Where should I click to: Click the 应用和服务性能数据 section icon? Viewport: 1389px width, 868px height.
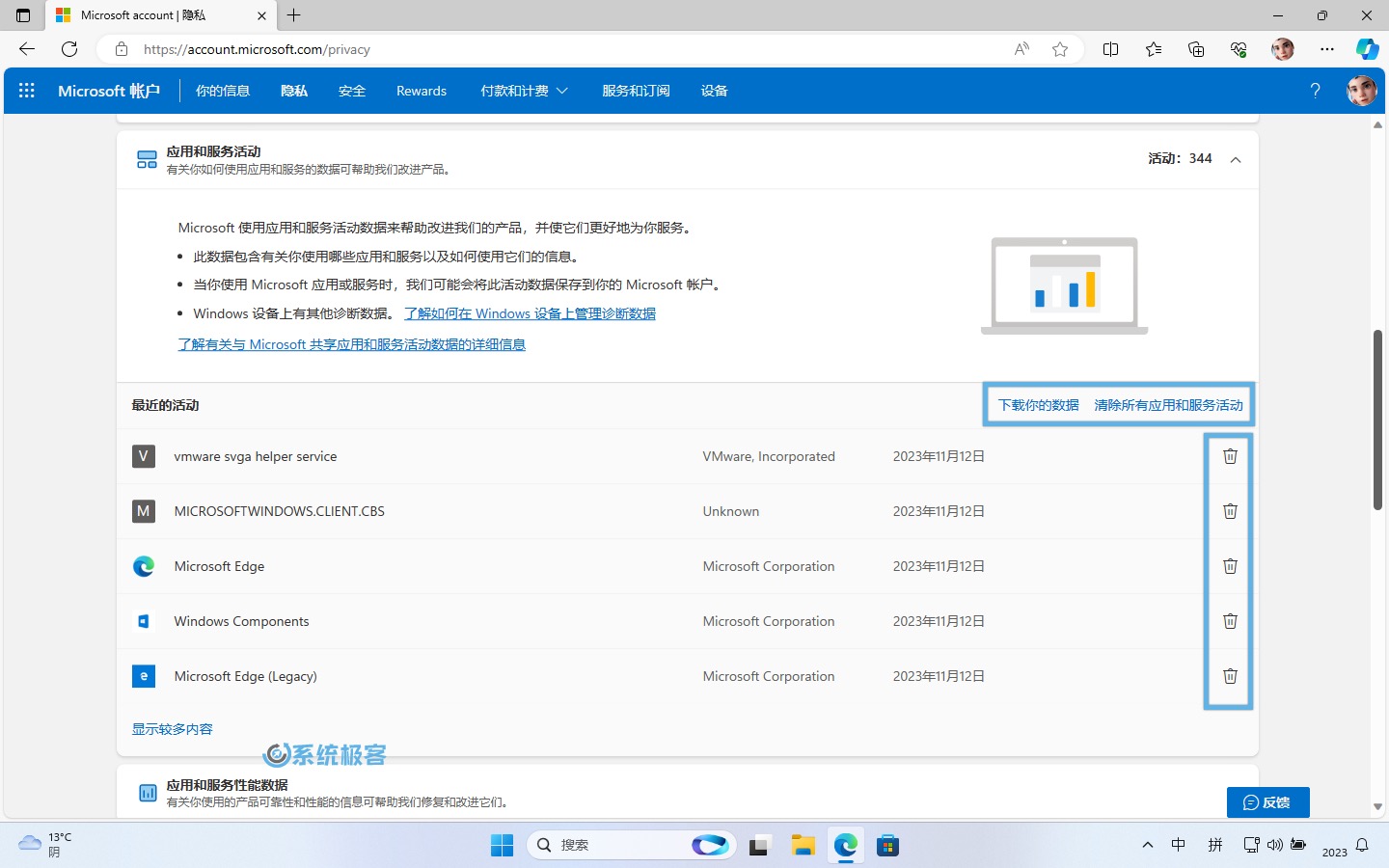coord(148,793)
